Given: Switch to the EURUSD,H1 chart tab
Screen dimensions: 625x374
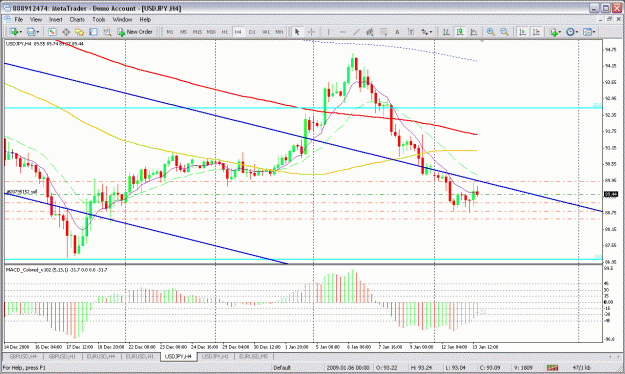Looking at the screenshot, I should pos(140,356).
